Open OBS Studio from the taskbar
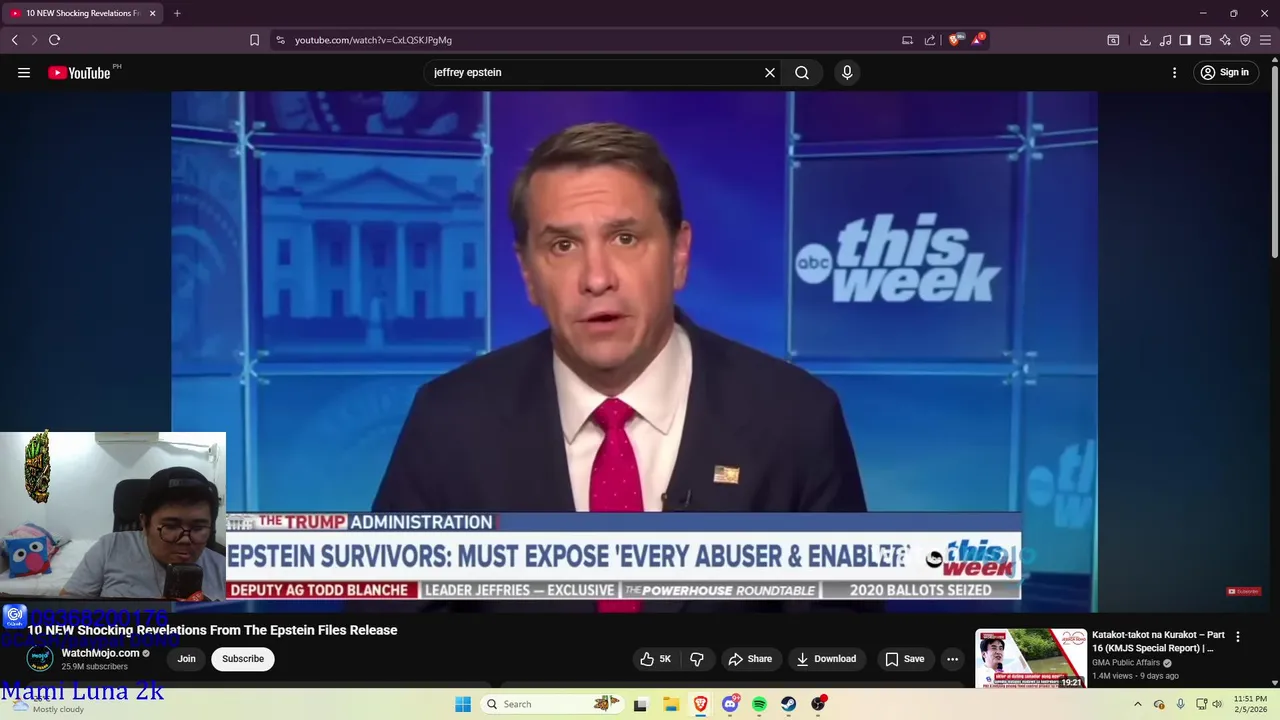This screenshot has height=720, width=1280. click(818, 704)
